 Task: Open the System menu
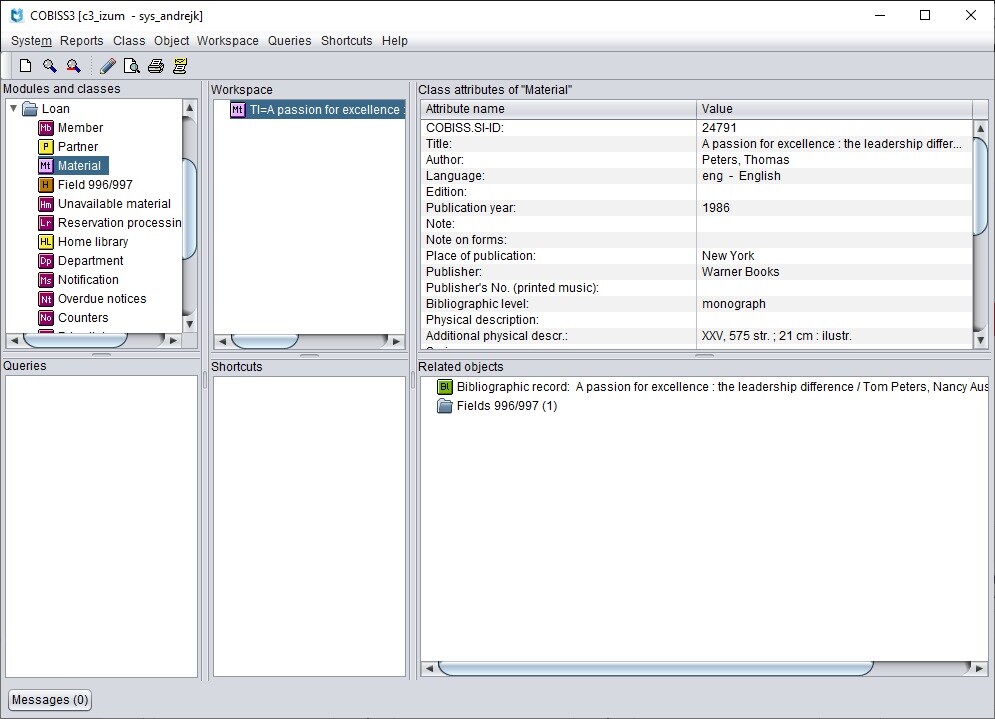(31, 41)
